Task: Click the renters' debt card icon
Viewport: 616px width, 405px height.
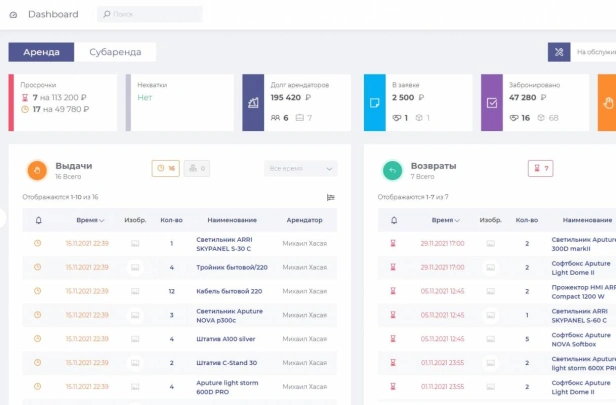Action: click(x=253, y=103)
